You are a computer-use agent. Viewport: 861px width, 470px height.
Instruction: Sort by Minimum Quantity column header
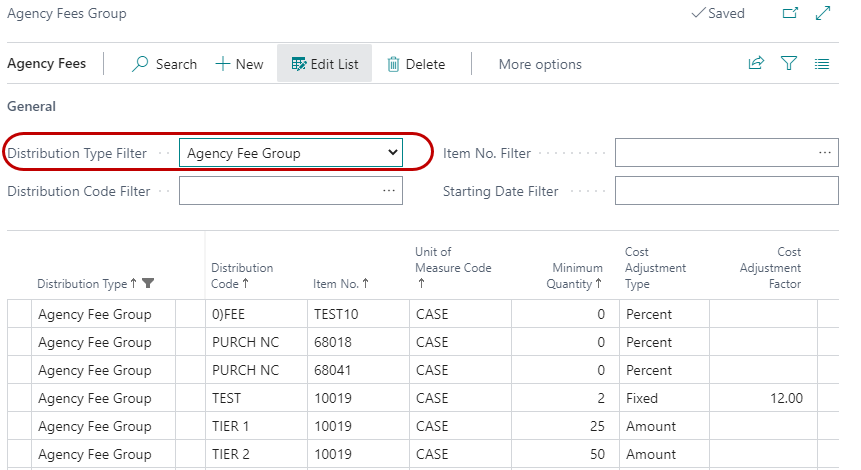(x=574, y=276)
